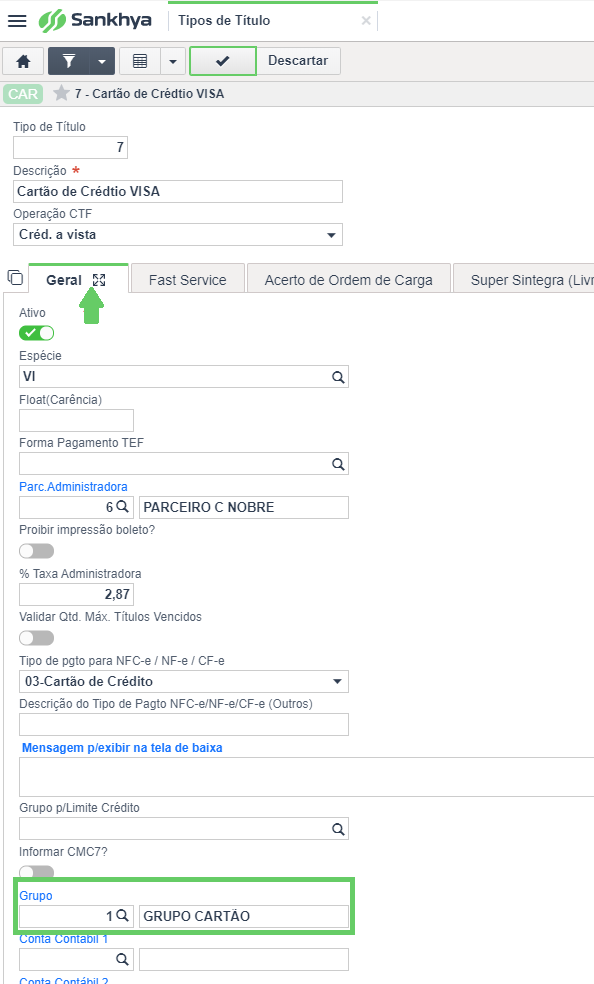
Task: Edit the Descrição field
Action: point(178,191)
